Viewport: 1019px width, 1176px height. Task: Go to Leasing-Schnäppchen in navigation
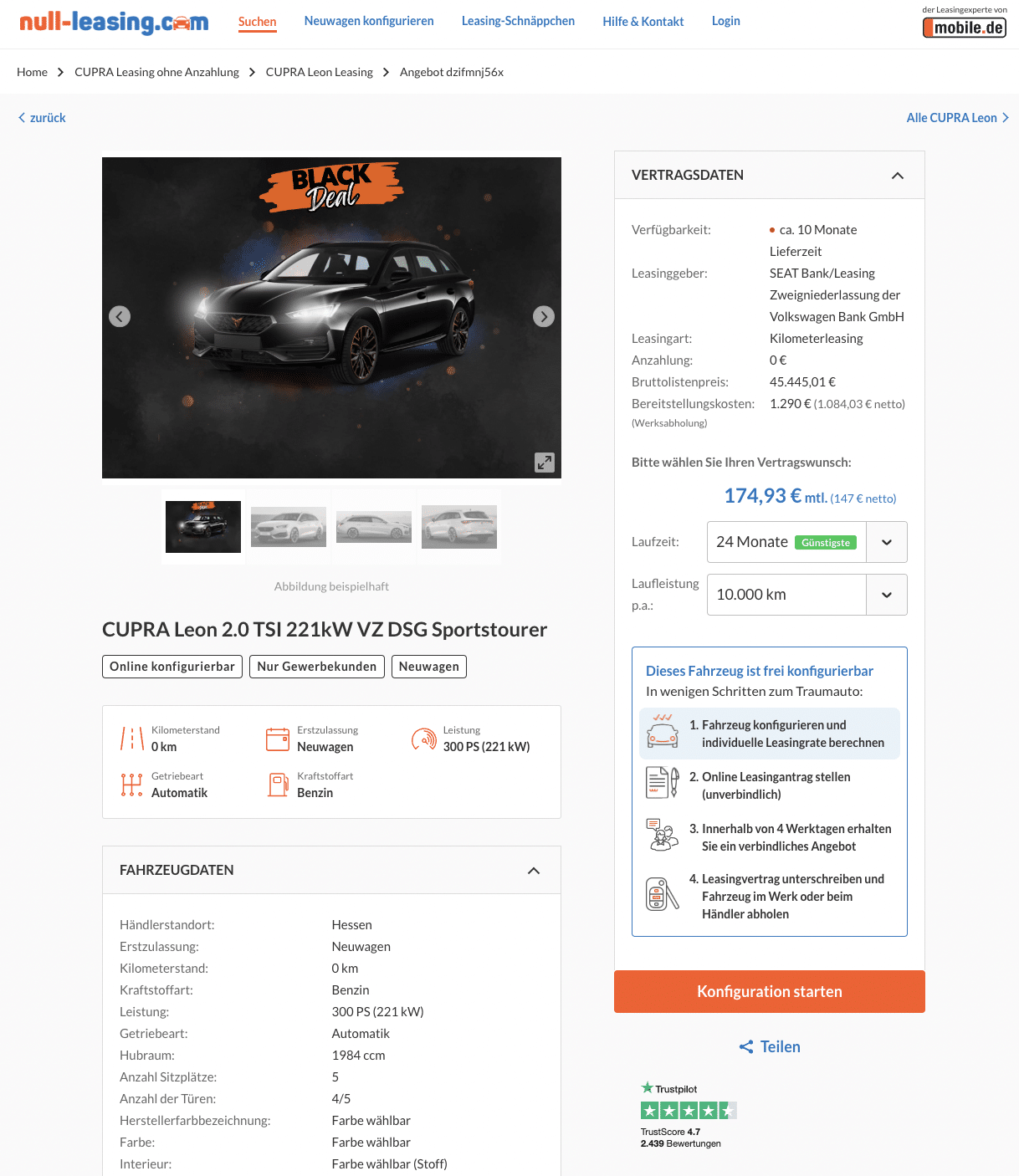tap(518, 21)
